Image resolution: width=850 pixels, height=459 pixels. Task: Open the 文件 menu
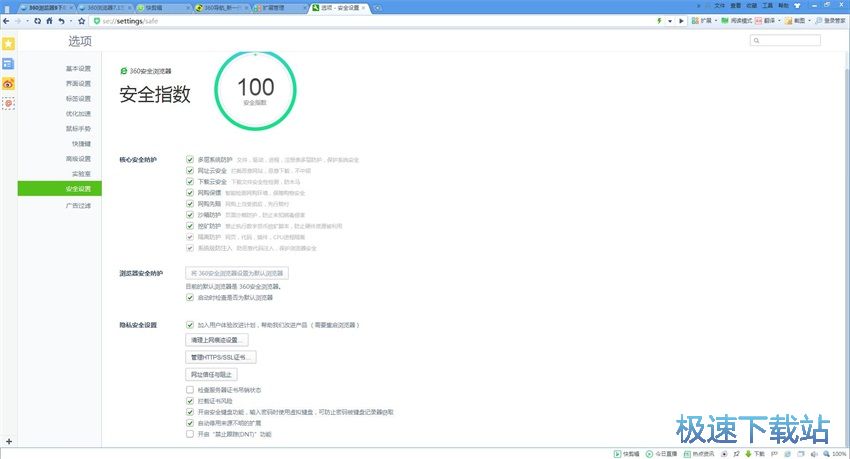719,5
